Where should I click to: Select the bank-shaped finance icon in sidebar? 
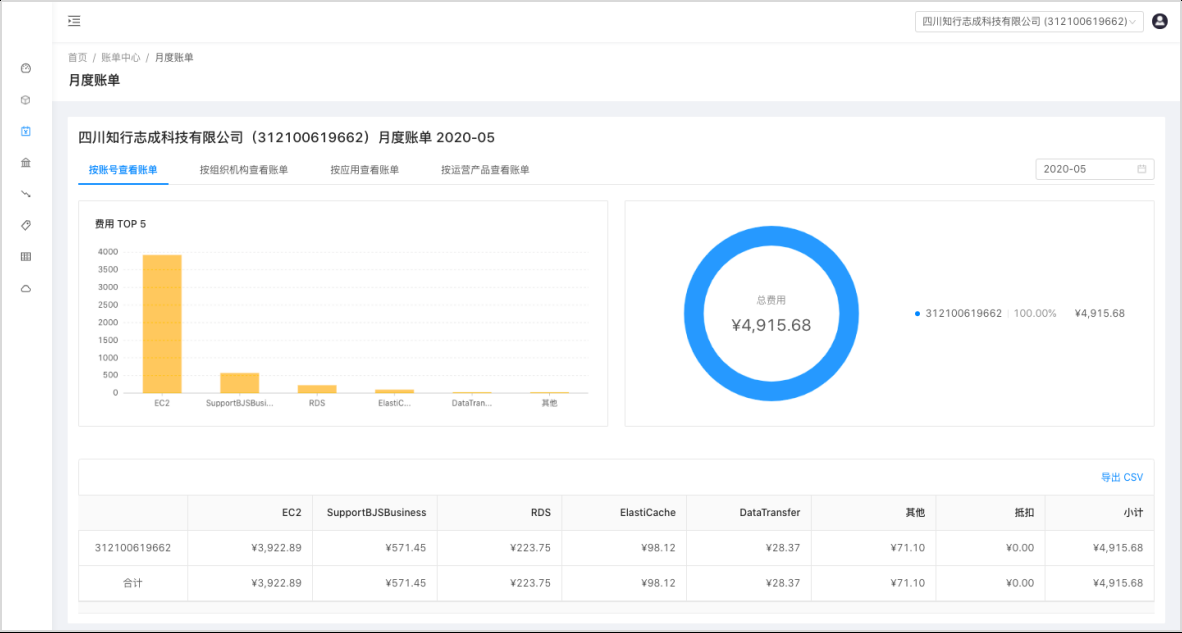point(25,163)
